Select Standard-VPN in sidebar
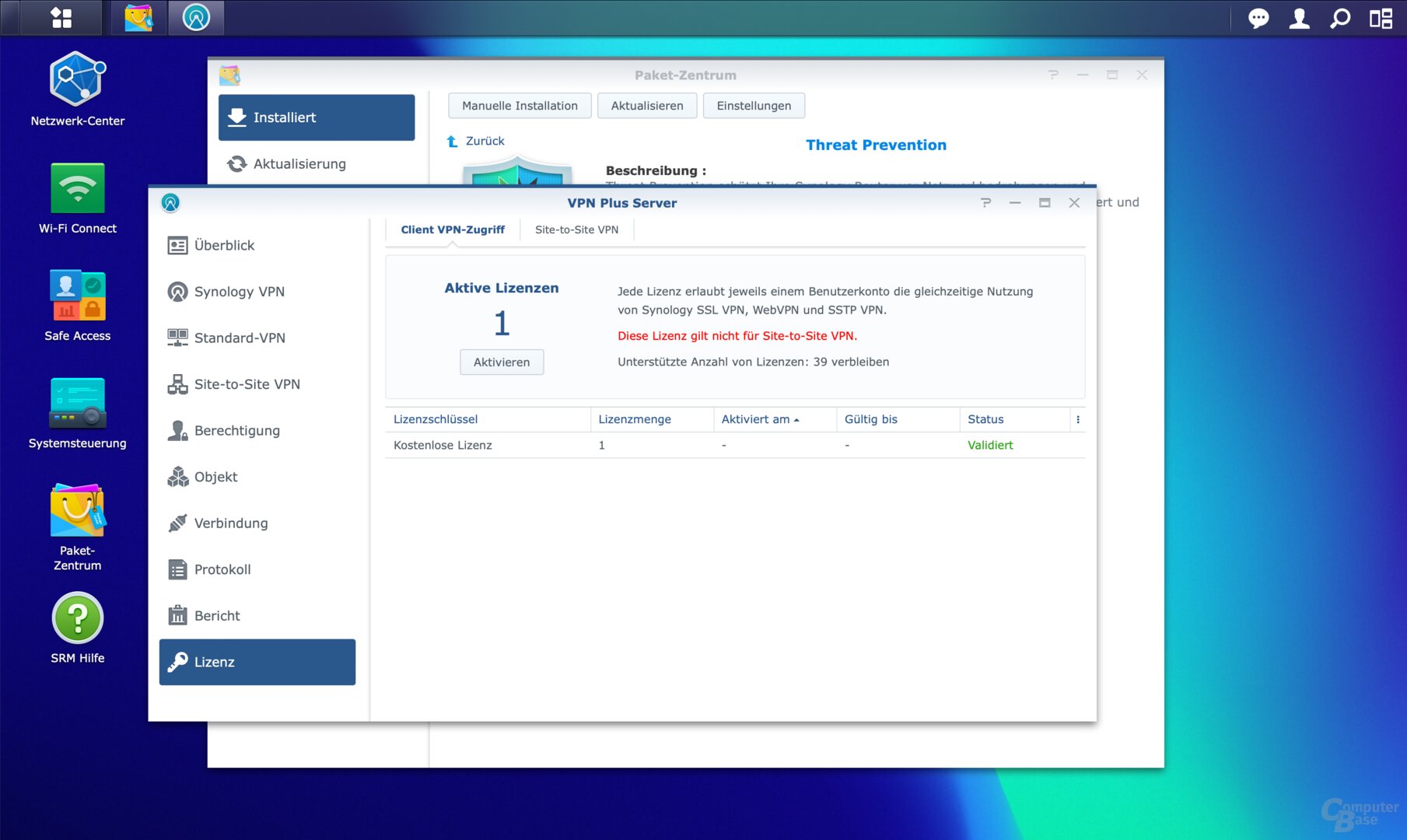This screenshot has height=840, width=1407. 257,338
